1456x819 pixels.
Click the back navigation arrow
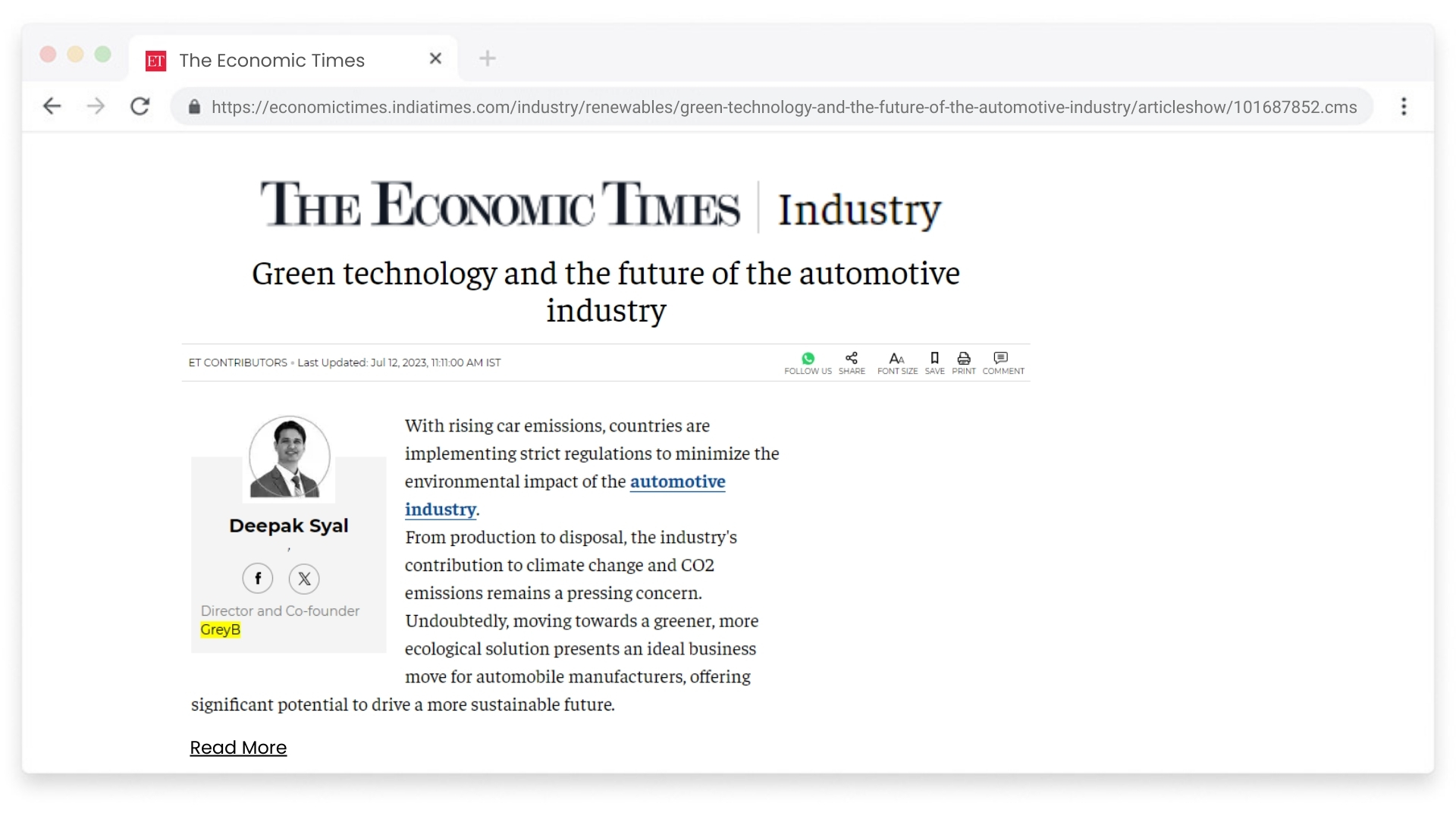tap(52, 107)
